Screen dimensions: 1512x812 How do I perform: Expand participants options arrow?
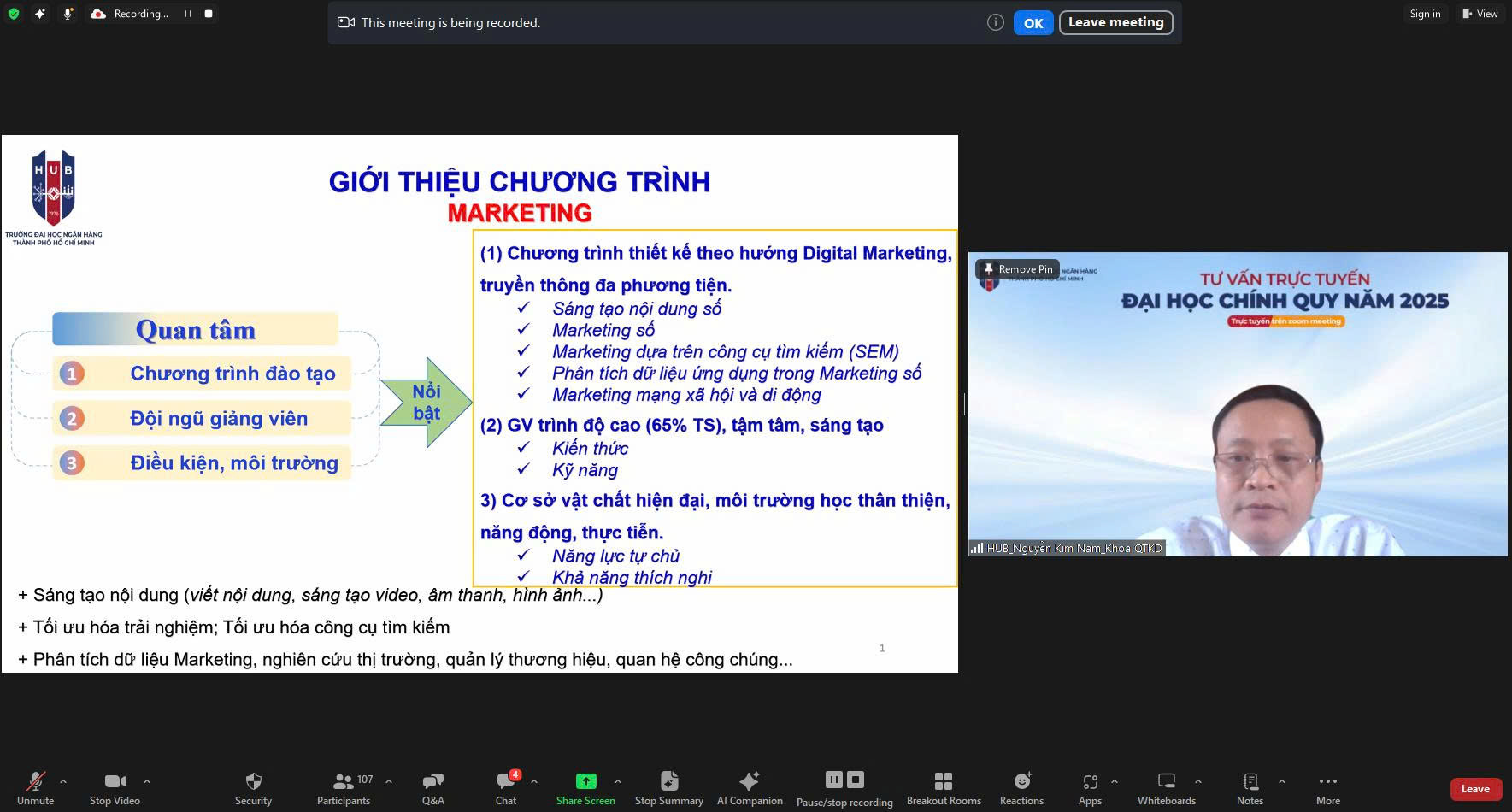click(389, 781)
